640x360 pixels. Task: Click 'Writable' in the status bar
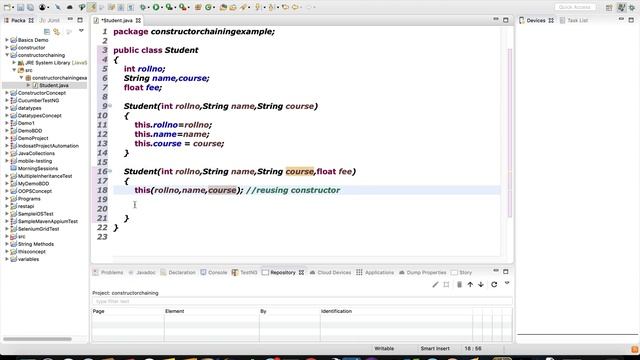tap(384, 349)
